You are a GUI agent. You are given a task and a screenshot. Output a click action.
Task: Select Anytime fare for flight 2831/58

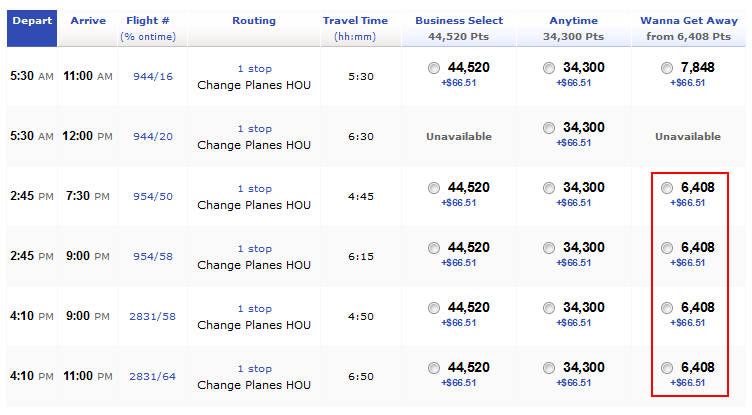pyautogui.click(x=549, y=308)
